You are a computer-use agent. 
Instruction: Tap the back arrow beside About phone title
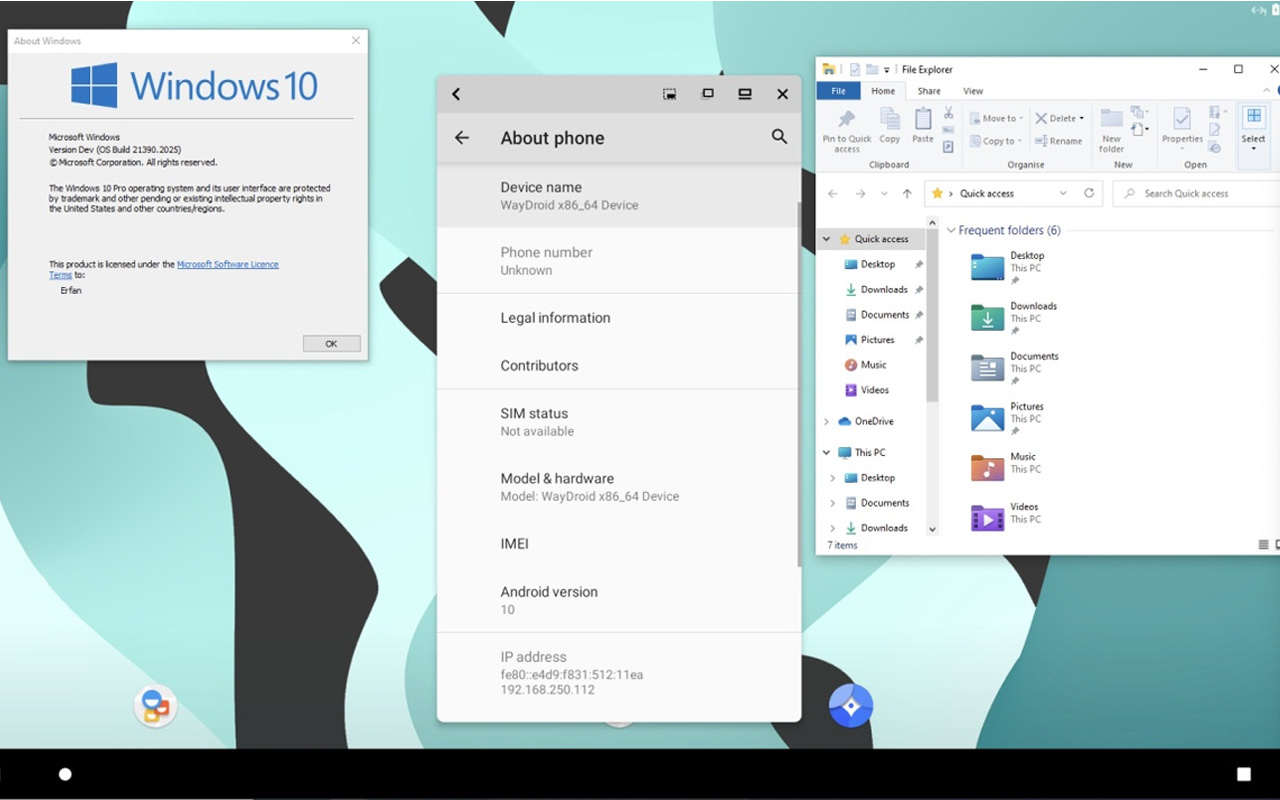pos(462,138)
